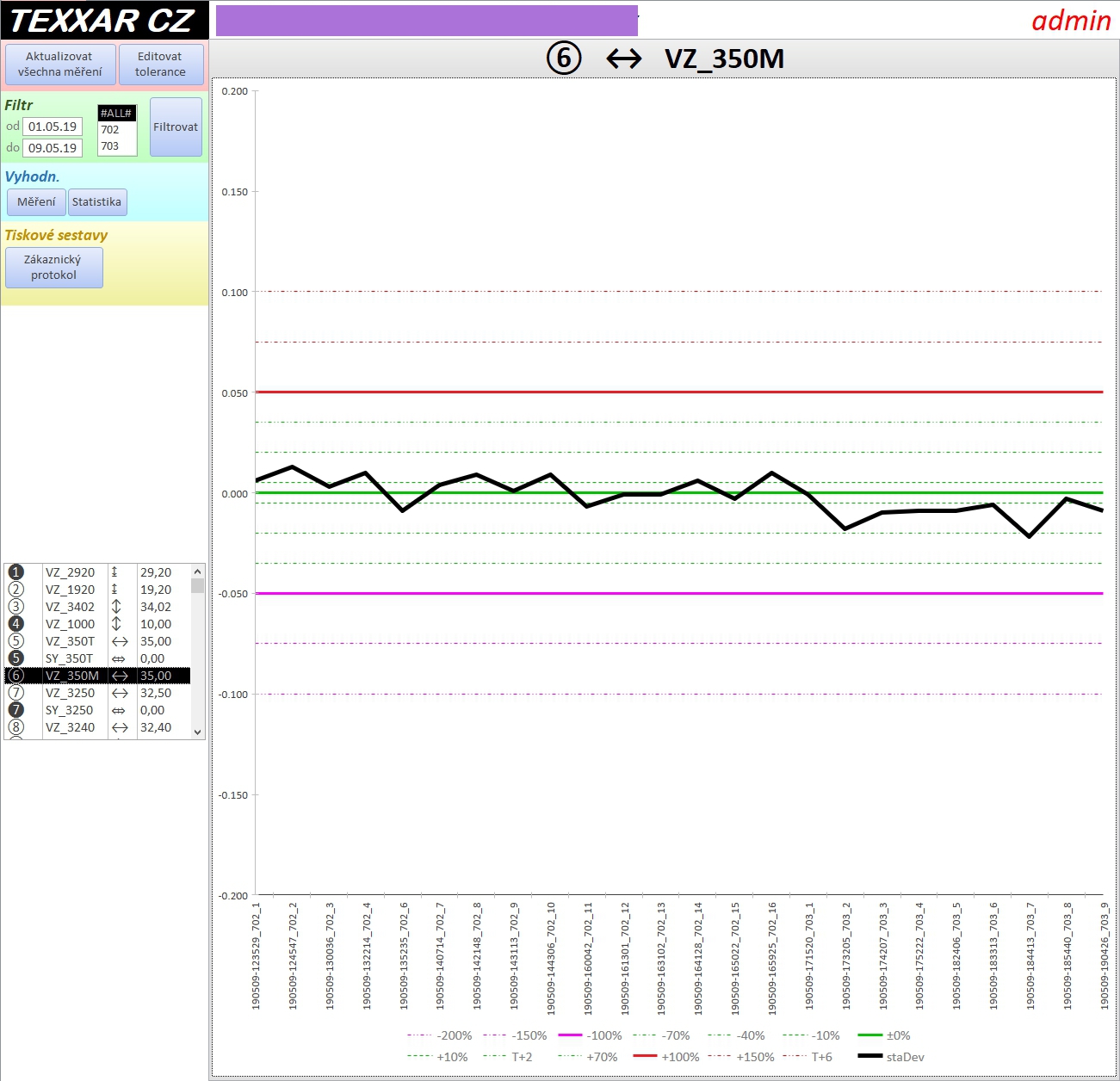Click the tall vertical arrow icon for VZ_3402
The height and width of the screenshot is (1081, 1120).
pyautogui.click(x=116, y=607)
